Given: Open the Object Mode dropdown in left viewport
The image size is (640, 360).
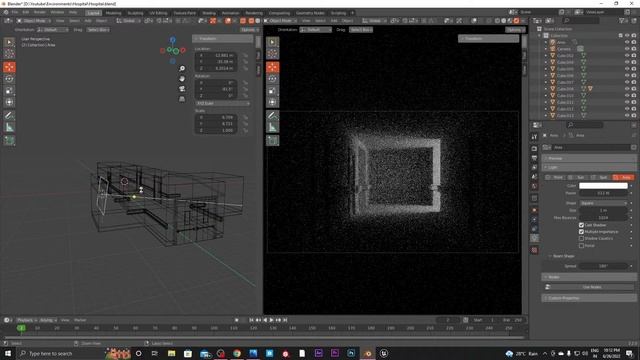Looking at the screenshot, I should 34,21.
